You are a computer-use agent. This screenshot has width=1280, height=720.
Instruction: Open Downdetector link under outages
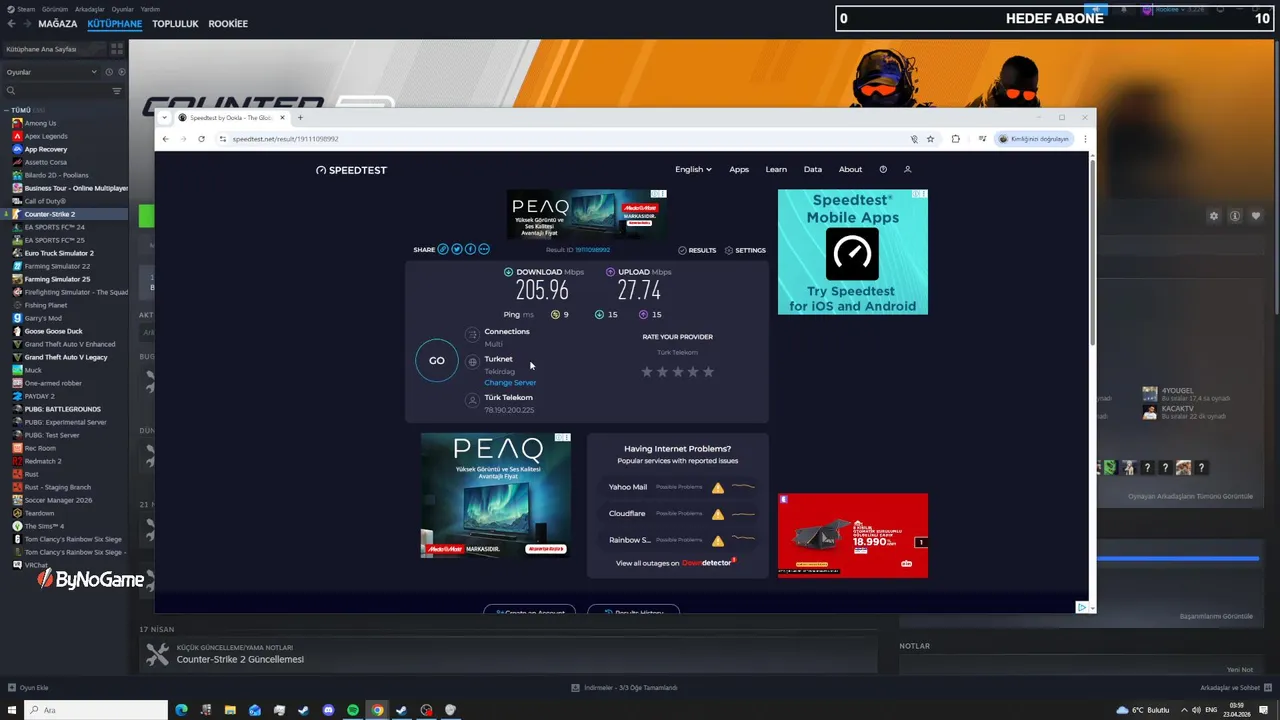point(708,563)
